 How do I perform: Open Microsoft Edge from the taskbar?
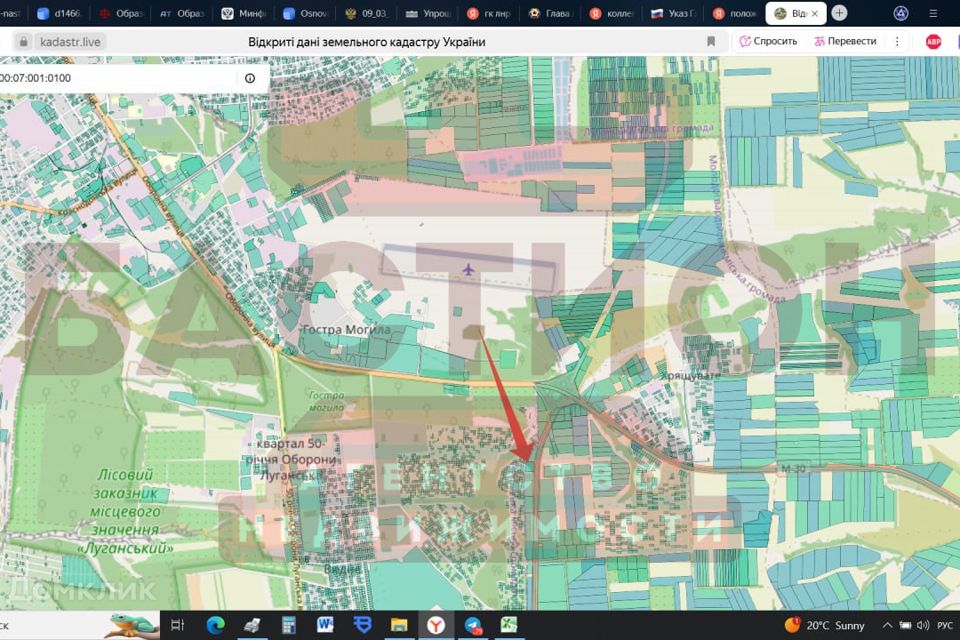point(215,625)
